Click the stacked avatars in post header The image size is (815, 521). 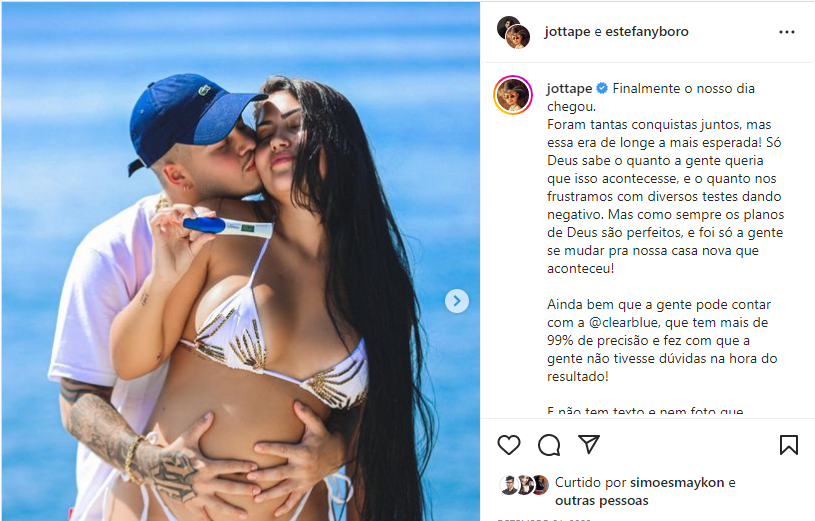pyautogui.click(x=514, y=32)
